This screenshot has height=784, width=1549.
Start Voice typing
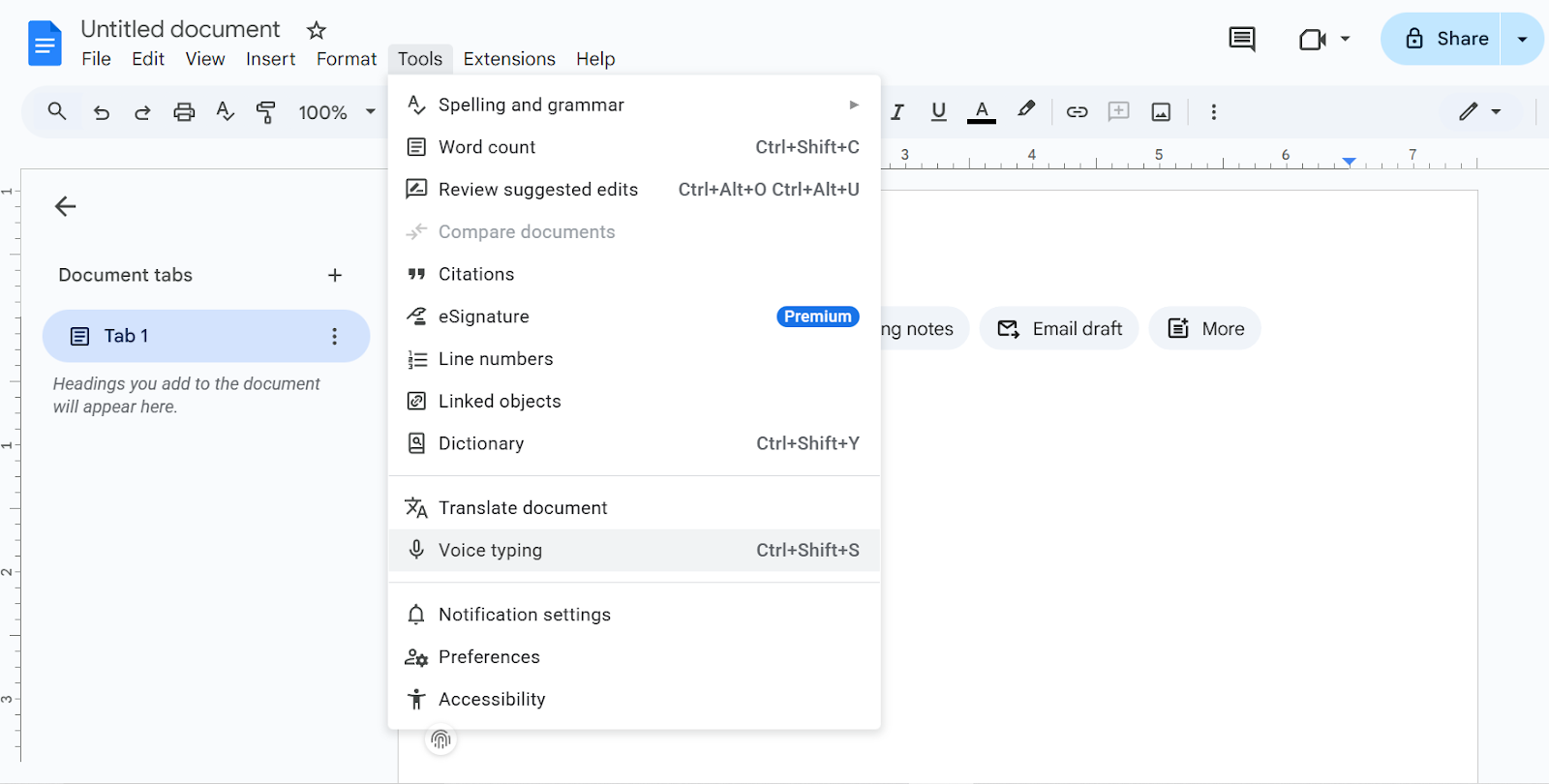[x=634, y=550]
